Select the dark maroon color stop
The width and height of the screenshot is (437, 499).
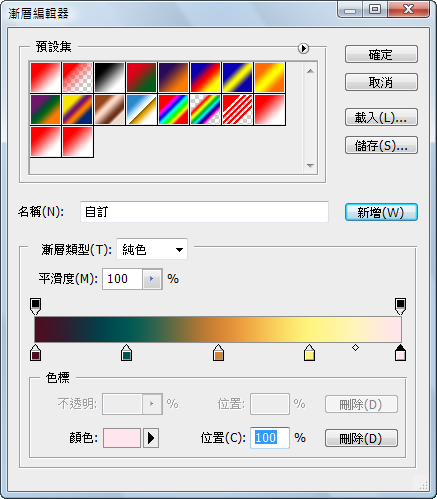(35, 353)
